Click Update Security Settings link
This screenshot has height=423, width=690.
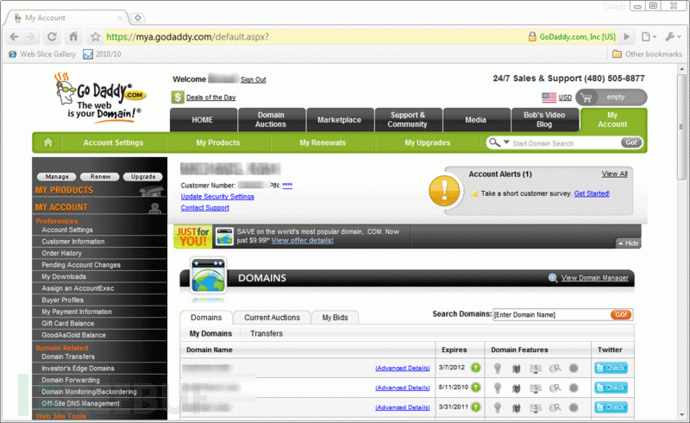click(217, 197)
